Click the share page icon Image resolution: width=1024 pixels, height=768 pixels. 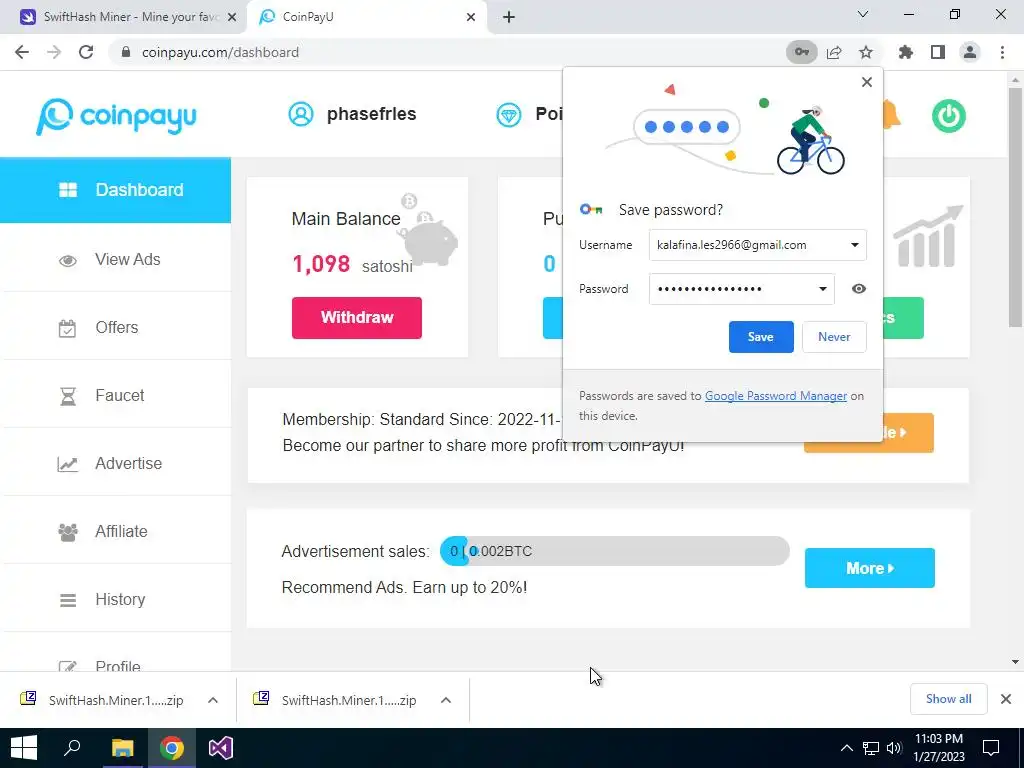(x=834, y=52)
